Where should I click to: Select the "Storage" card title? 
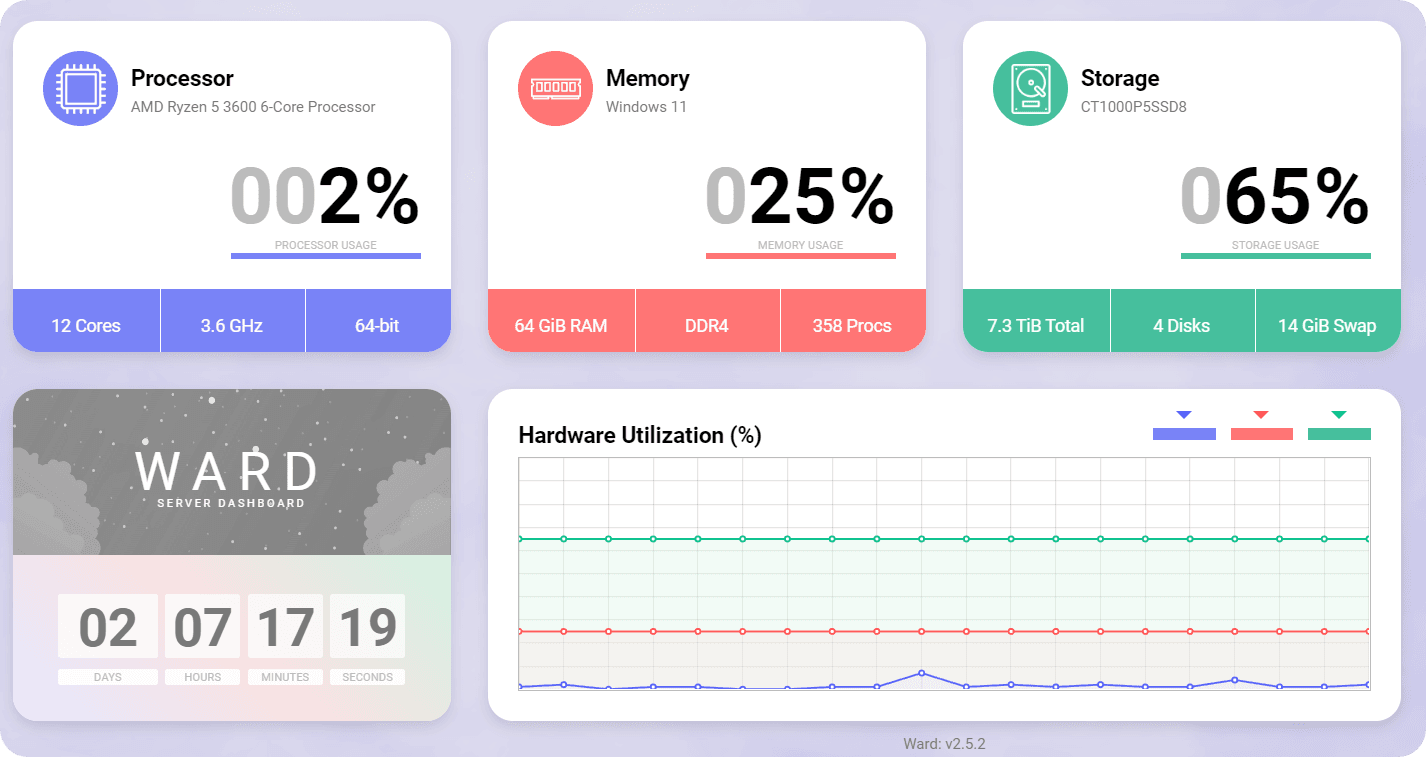tap(1120, 78)
